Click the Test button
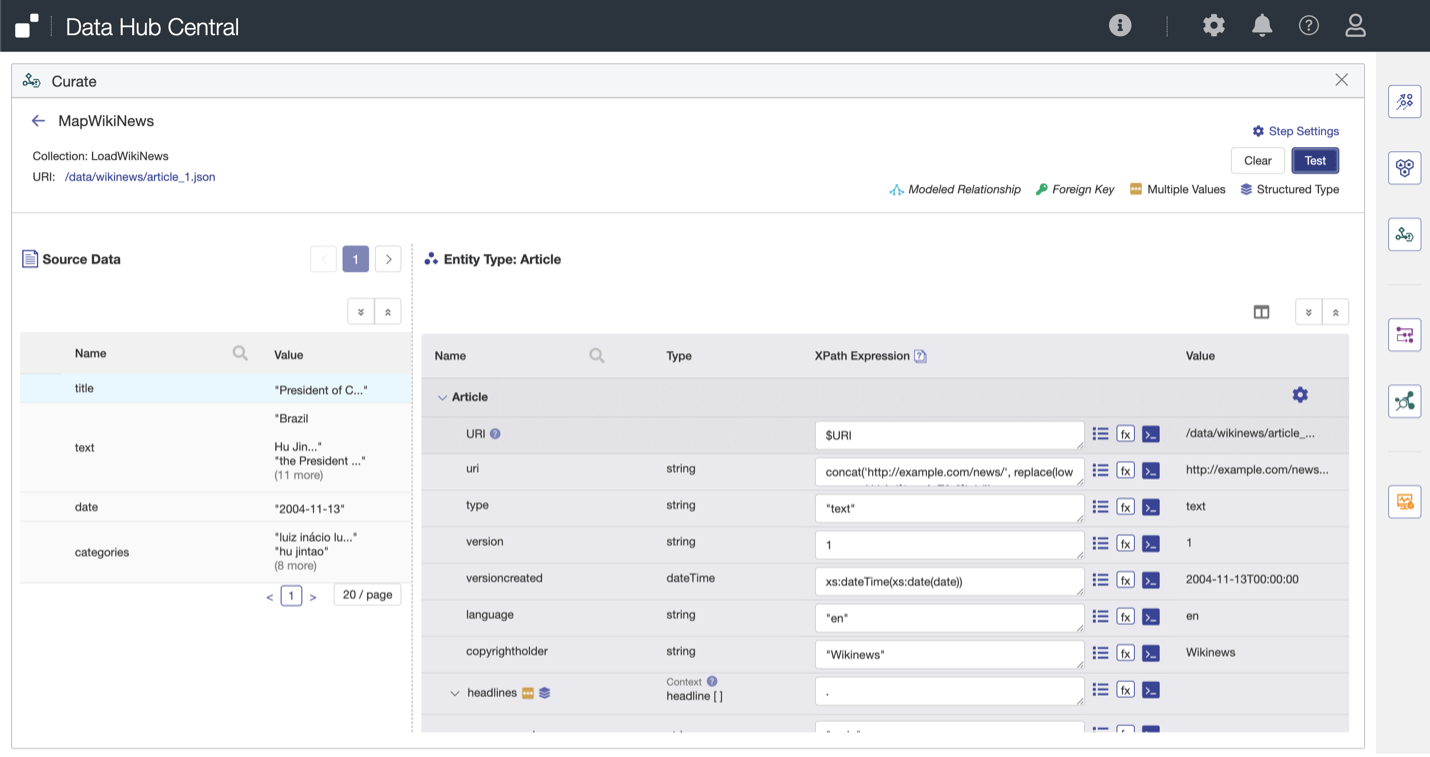The height and width of the screenshot is (757, 1430). tap(1314, 161)
